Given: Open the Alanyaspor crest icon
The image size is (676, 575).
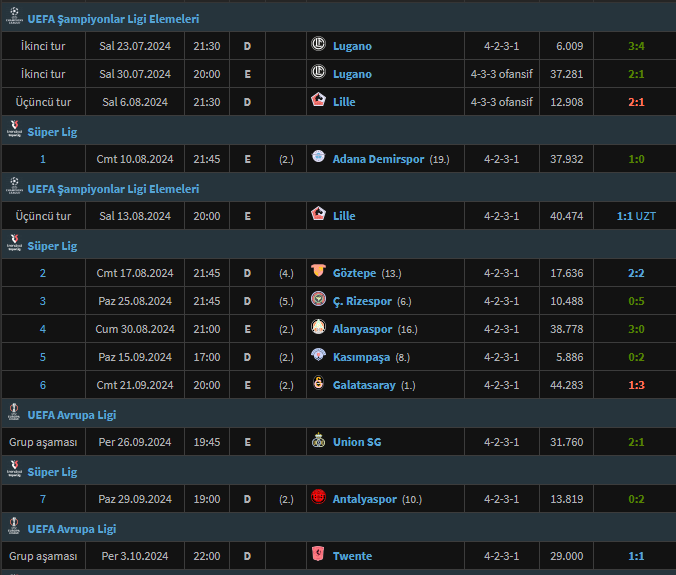Looking at the screenshot, I should 318,328.
